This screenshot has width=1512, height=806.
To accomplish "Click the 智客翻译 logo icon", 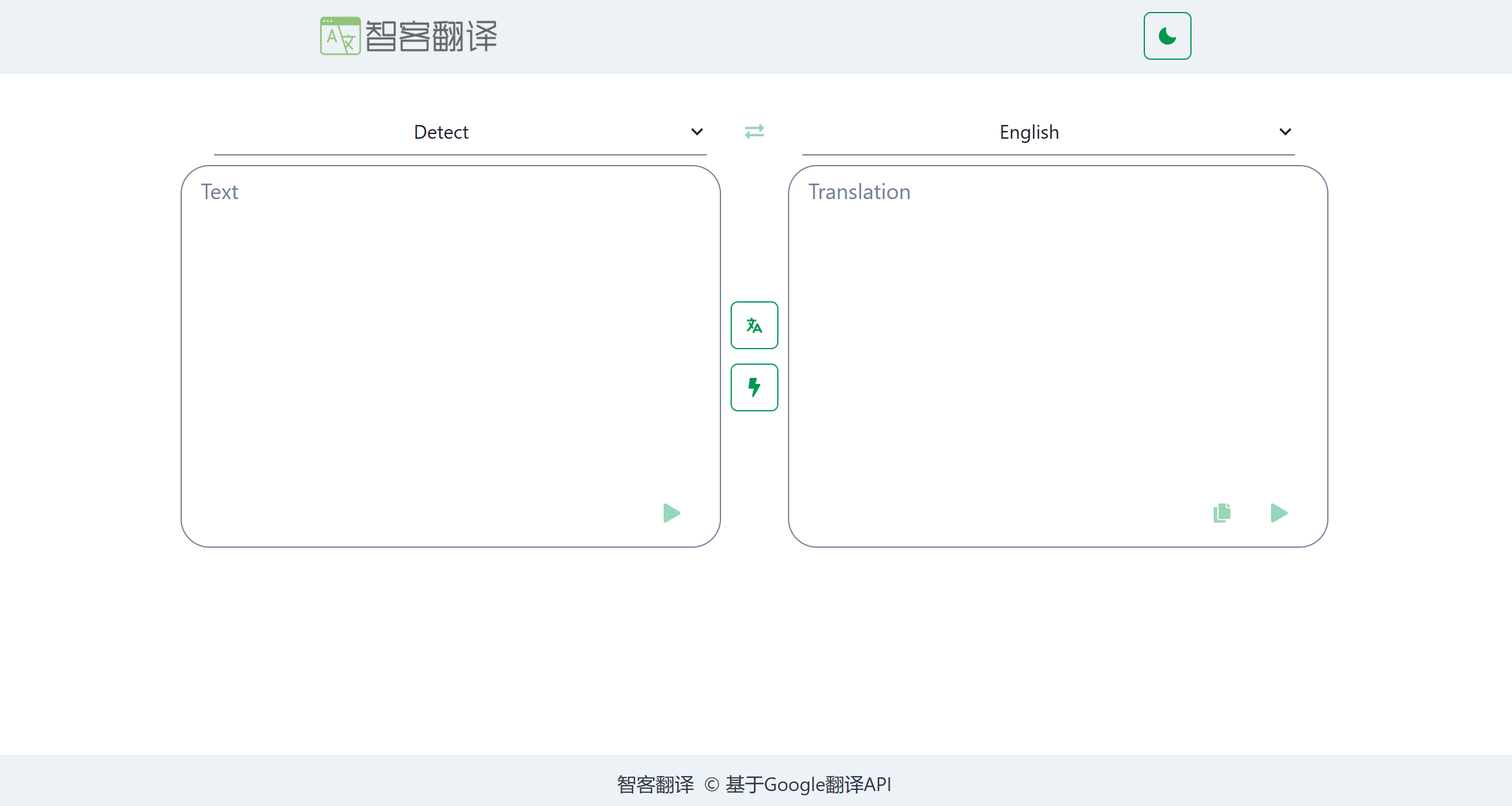I will pyautogui.click(x=340, y=36).
